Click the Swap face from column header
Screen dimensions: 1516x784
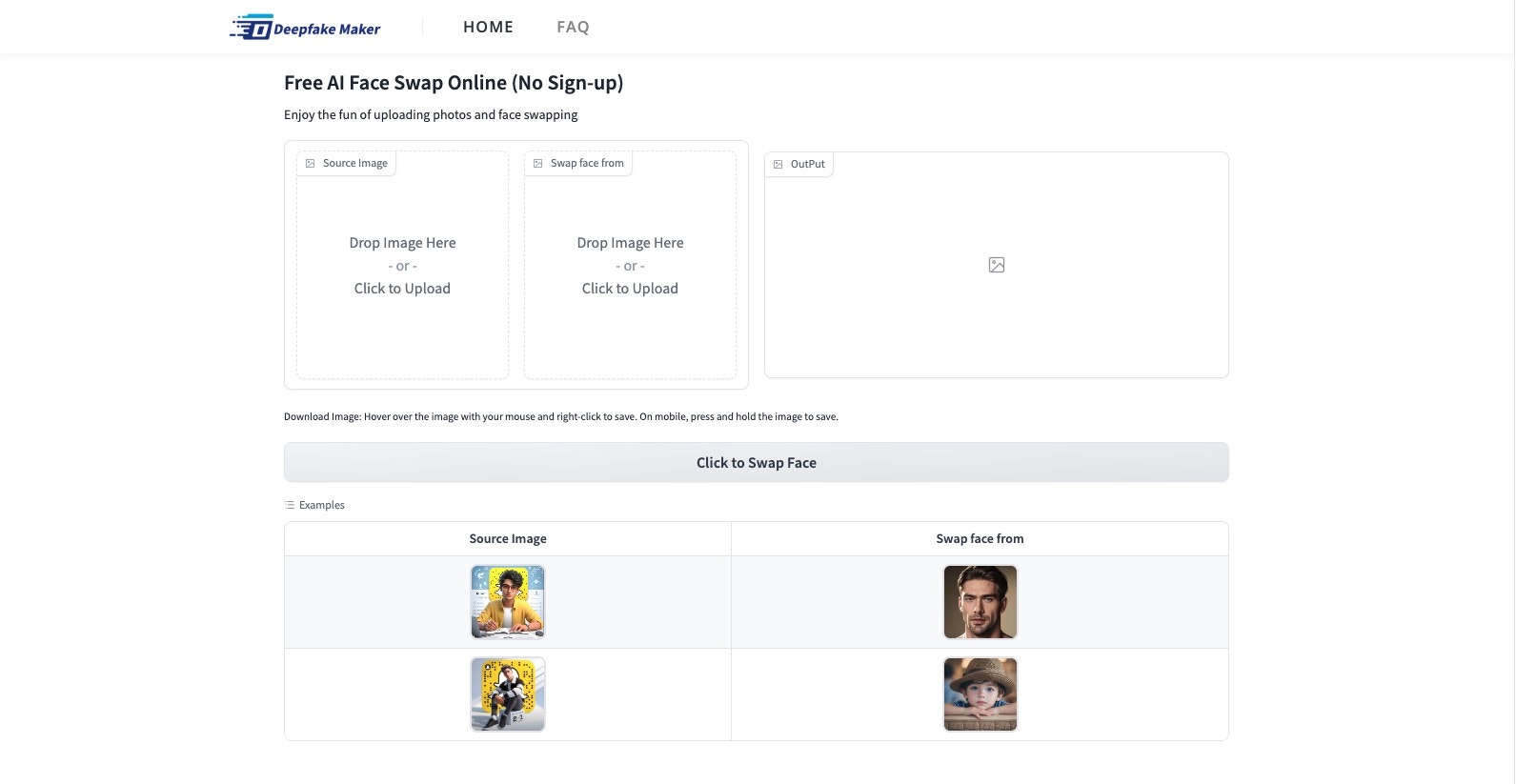(980, 539)
